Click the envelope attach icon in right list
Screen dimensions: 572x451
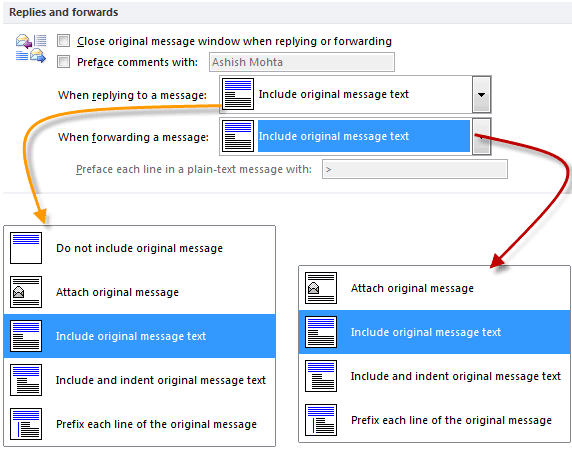pos(321,288)
